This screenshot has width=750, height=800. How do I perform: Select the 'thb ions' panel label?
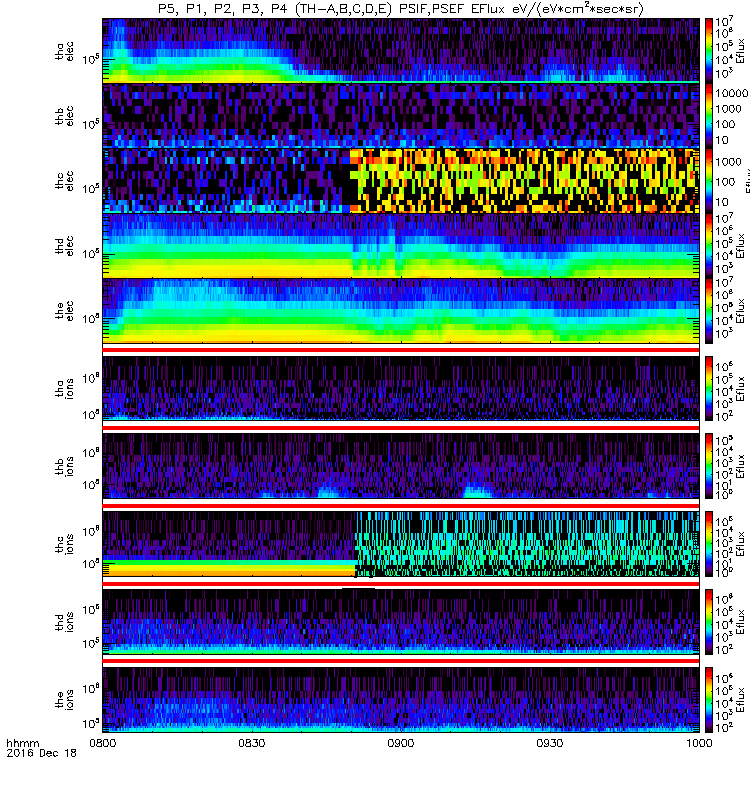[64, 466]
